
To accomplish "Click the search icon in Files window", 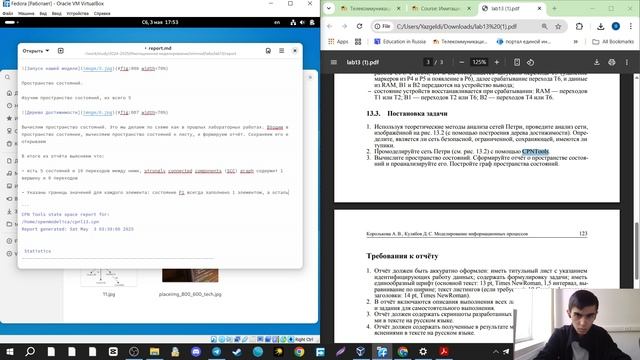I will (7, 77).
